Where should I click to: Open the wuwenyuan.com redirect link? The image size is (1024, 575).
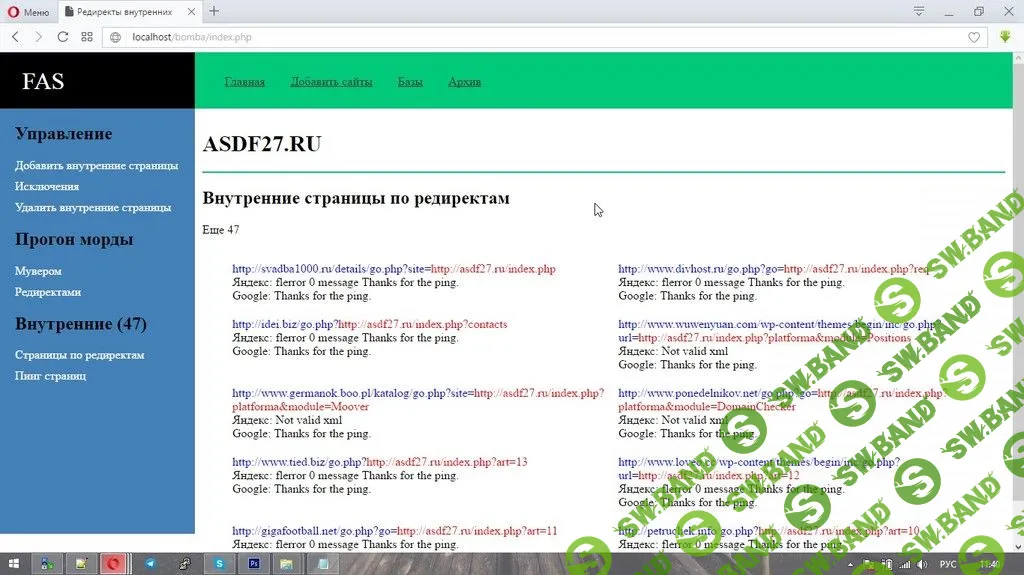779,331
